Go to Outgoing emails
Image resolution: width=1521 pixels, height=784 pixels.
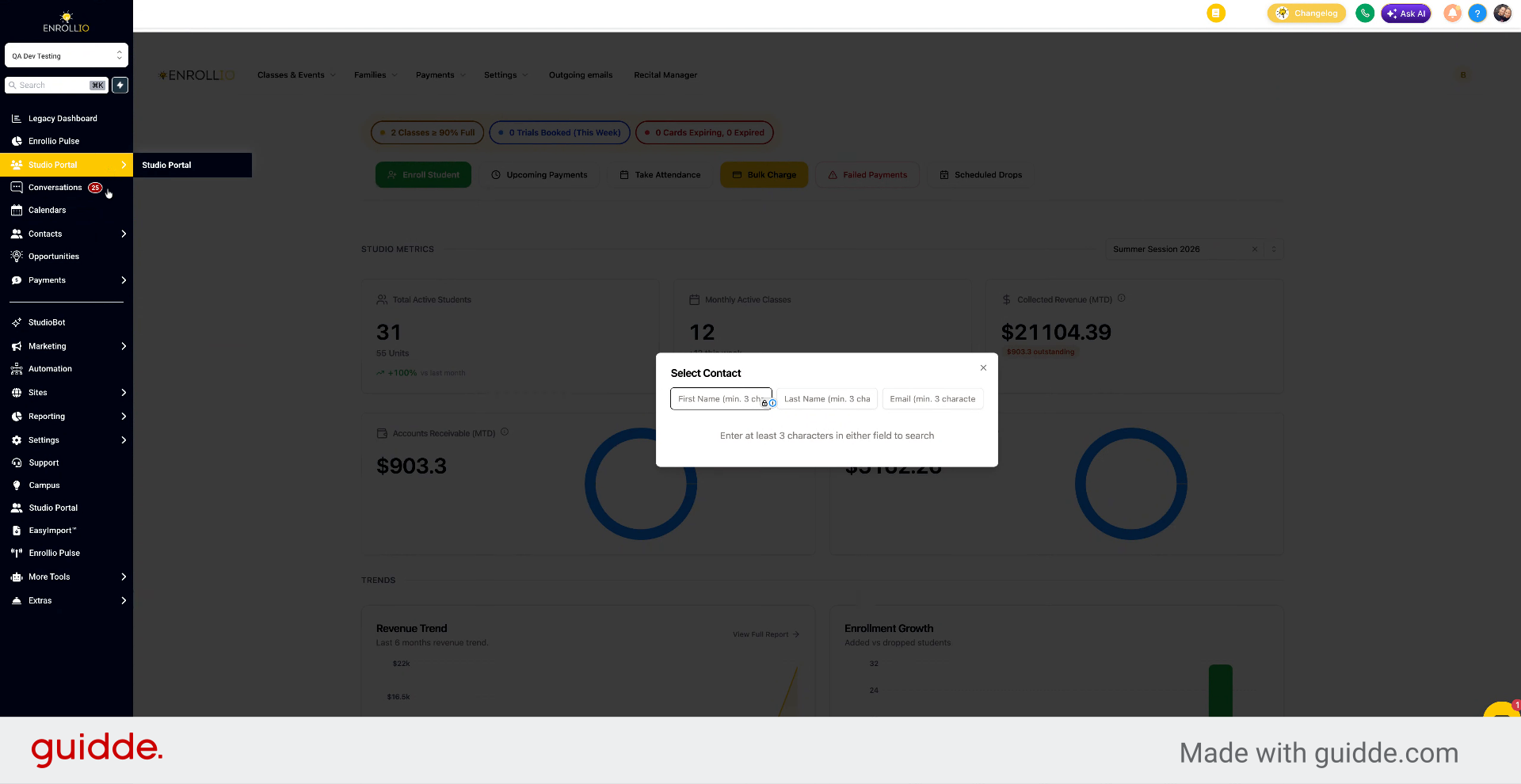tap(581, 75)
